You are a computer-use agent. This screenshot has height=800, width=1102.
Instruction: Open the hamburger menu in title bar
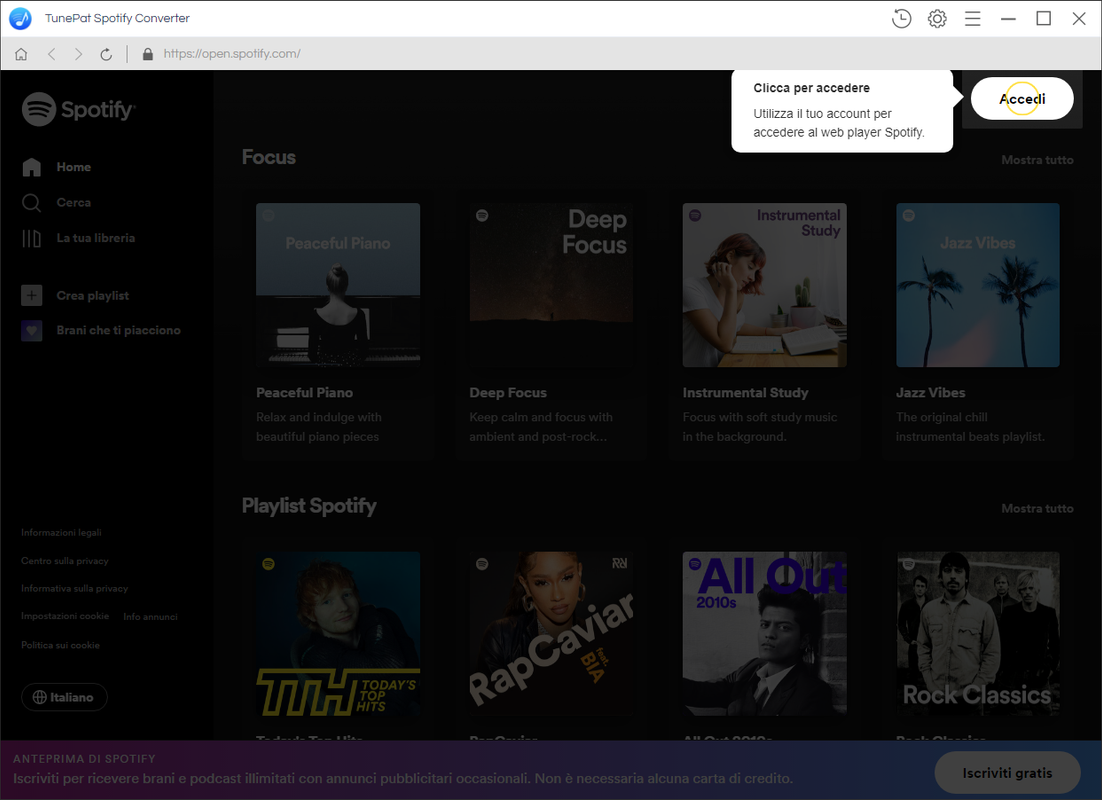click(x=973, y=18)
